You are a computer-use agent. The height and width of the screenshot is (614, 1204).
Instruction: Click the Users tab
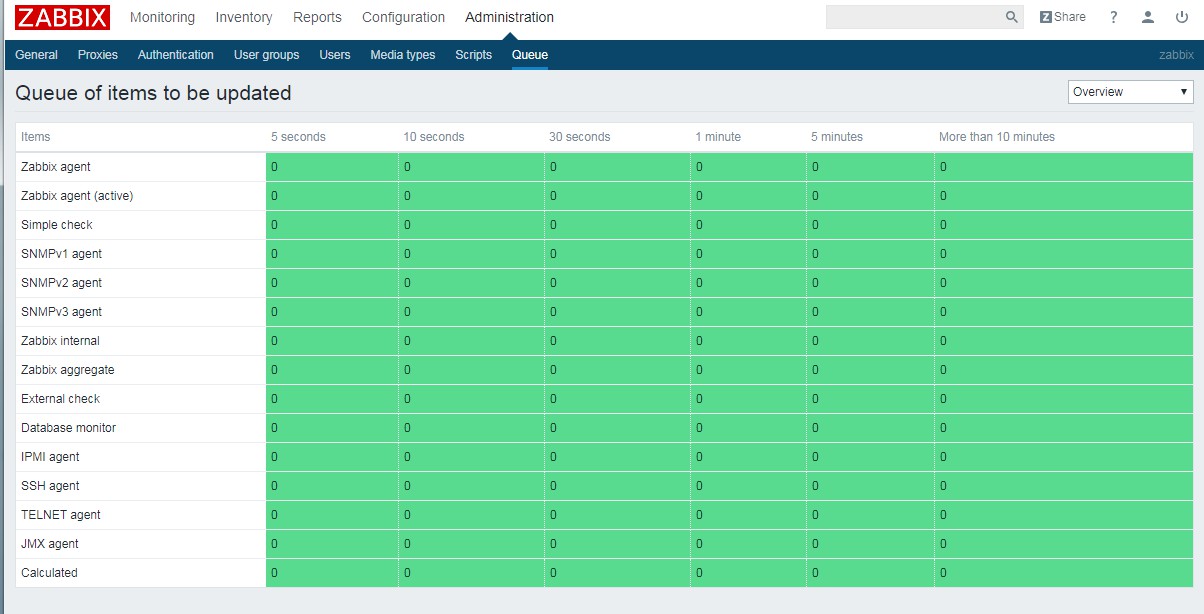[335, 55]
